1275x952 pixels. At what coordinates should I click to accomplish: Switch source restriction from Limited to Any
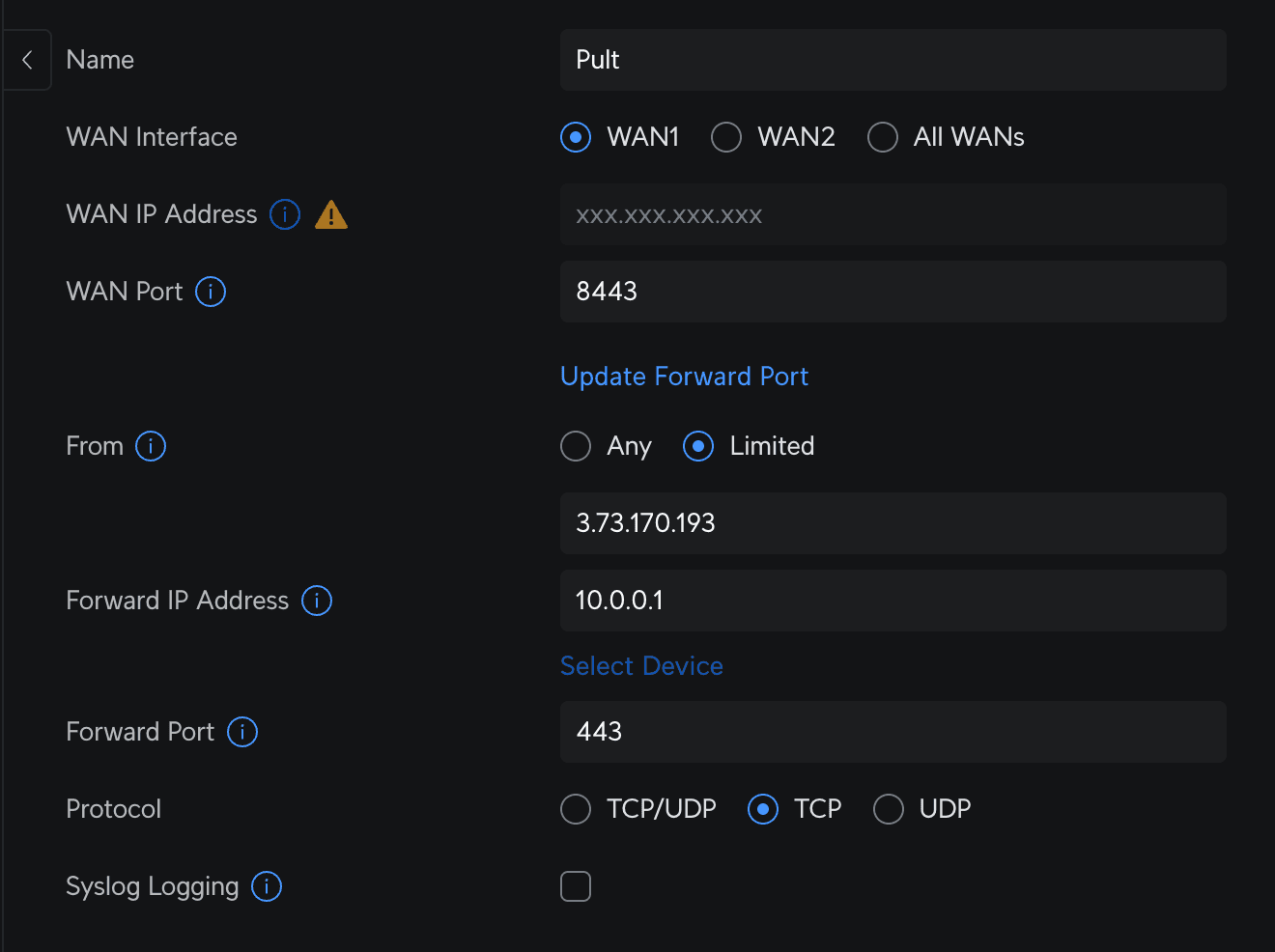tap(576, 446)
